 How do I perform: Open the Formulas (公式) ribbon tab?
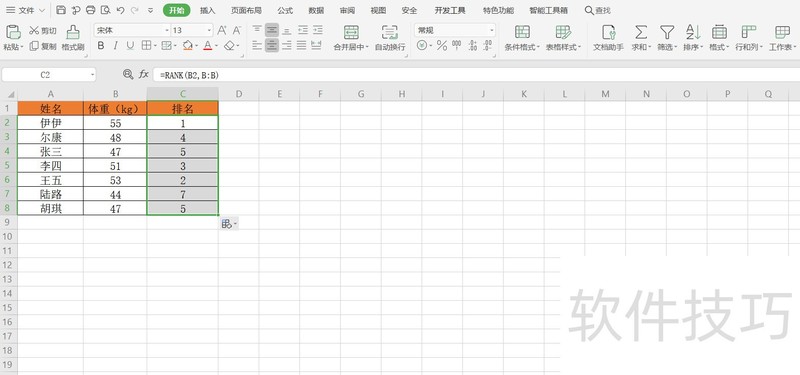point(285,10)
